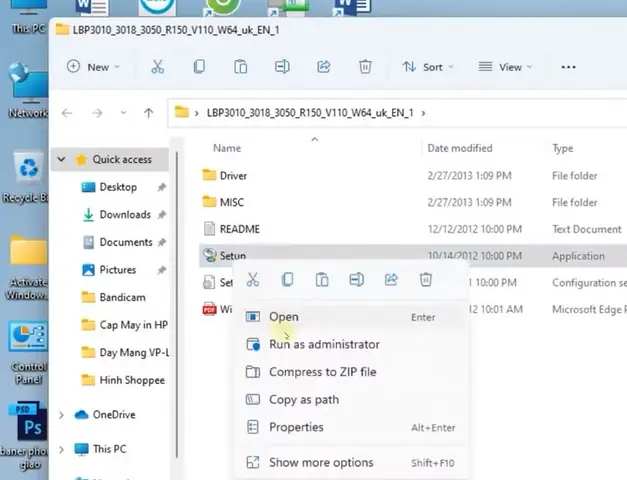Click the Delete trash icon in the context menu
Image resolution: width=627 pixels, height=480 pixels.
pyautogui.click(x=425, y=279)
